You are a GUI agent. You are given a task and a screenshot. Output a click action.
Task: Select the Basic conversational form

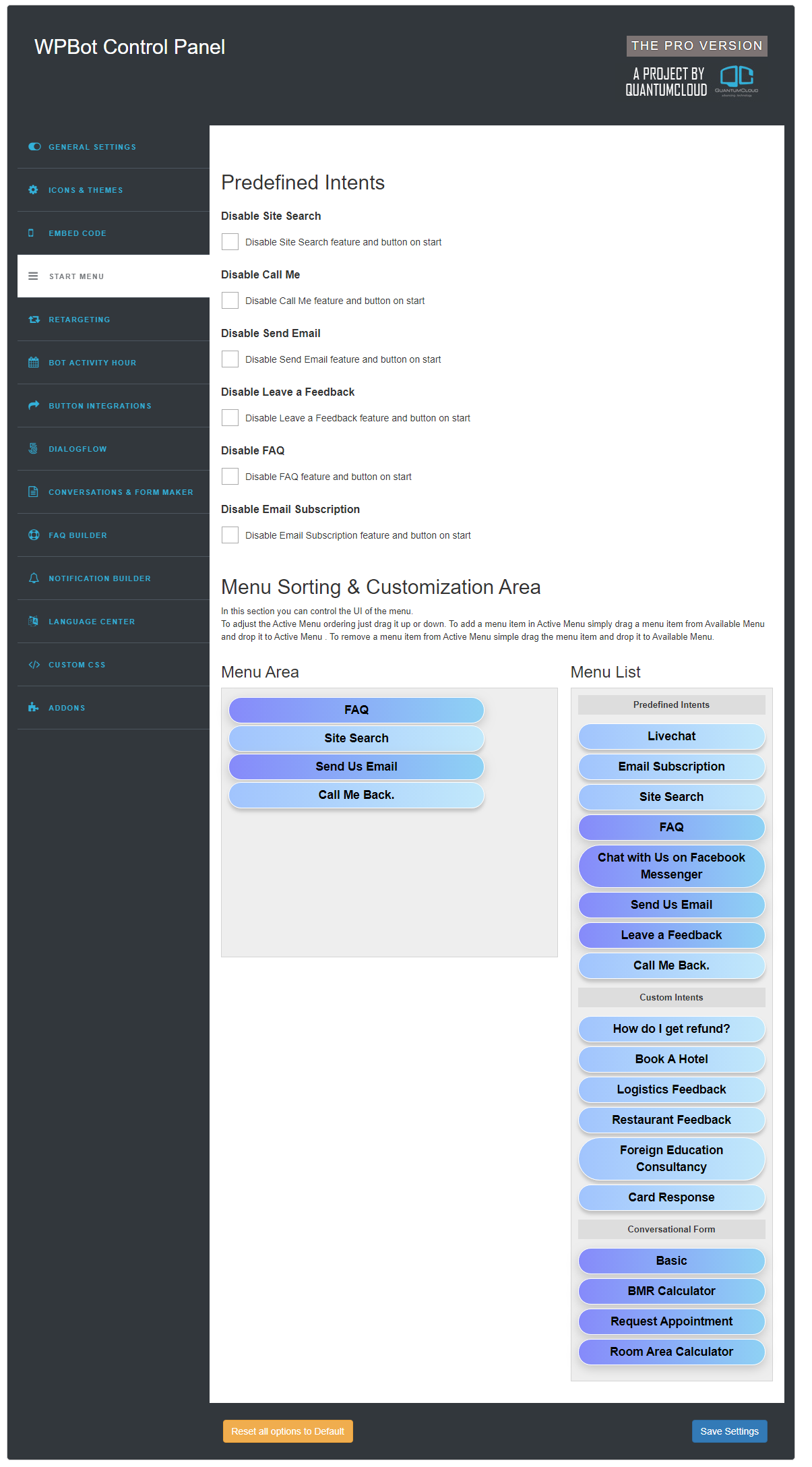[x=671, y=1261]
